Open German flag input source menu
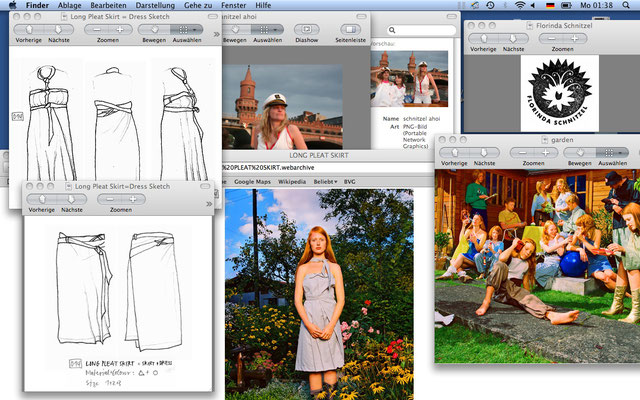Image resolution: width=640 pixels, height=400 pixels. pos(550,5)
